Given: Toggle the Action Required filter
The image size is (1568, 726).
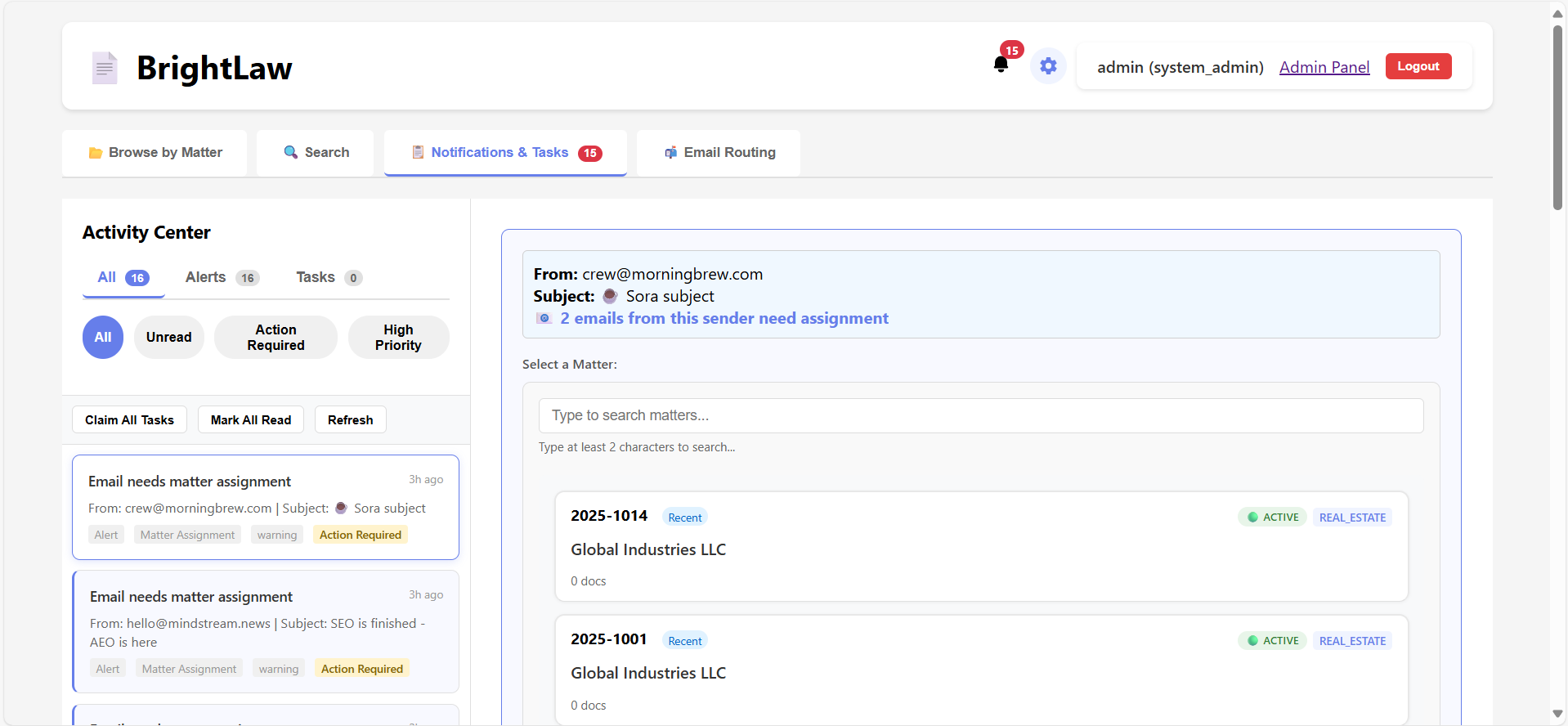Looking at the screenshot, I should (276, 337).
